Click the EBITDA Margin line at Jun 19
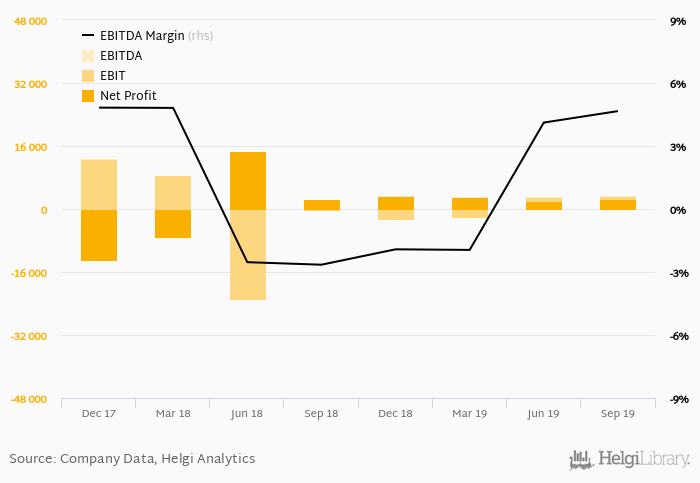This screenshot has height=483, width=700. (x=543, y=123)
